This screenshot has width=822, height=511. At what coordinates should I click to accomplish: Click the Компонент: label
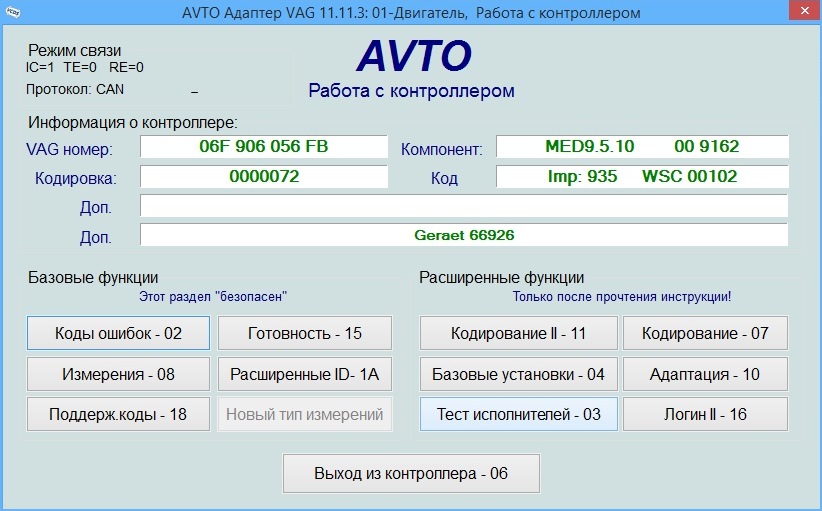point(442,149)
